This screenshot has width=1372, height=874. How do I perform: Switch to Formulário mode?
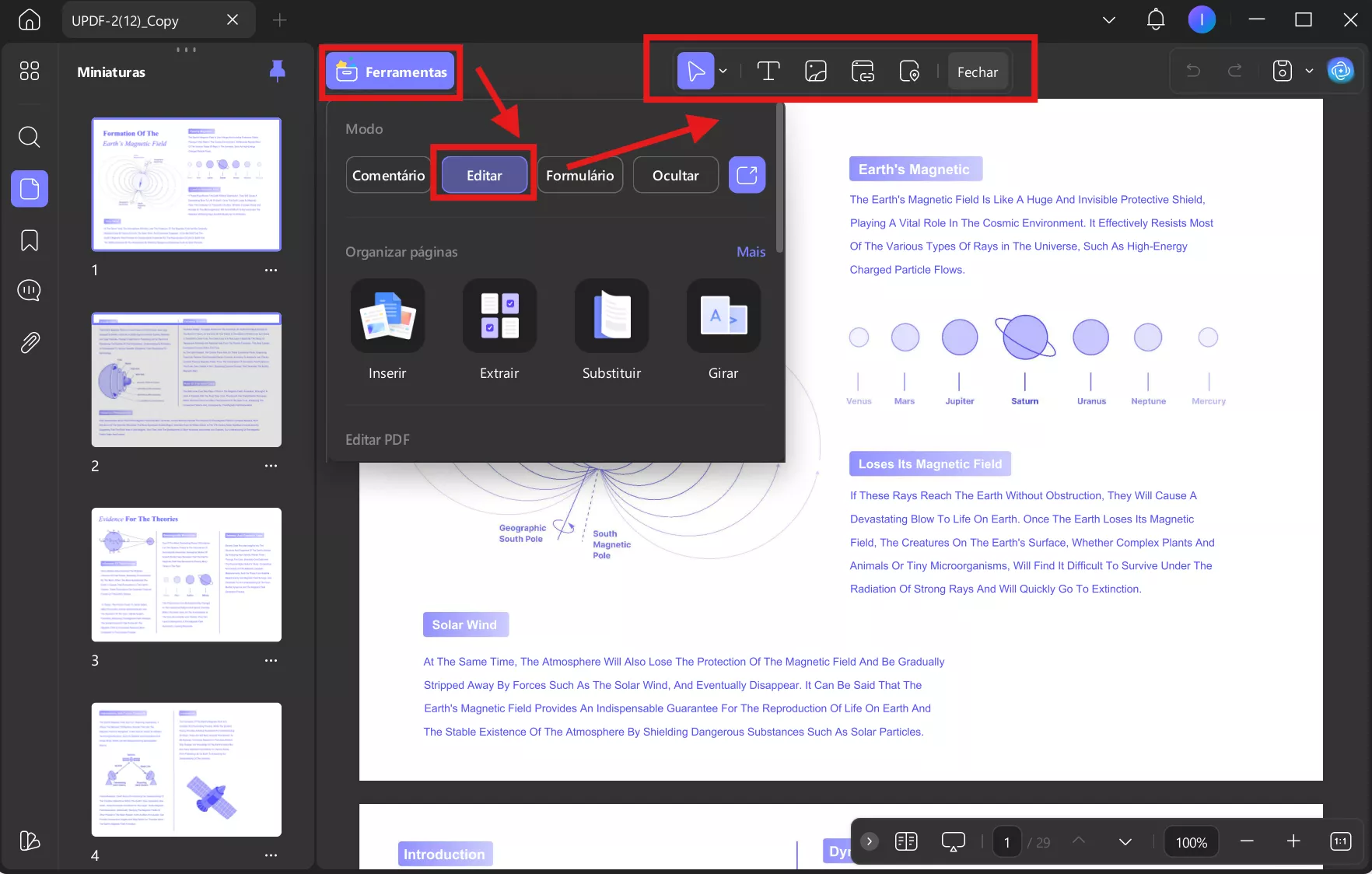(579, 174)
